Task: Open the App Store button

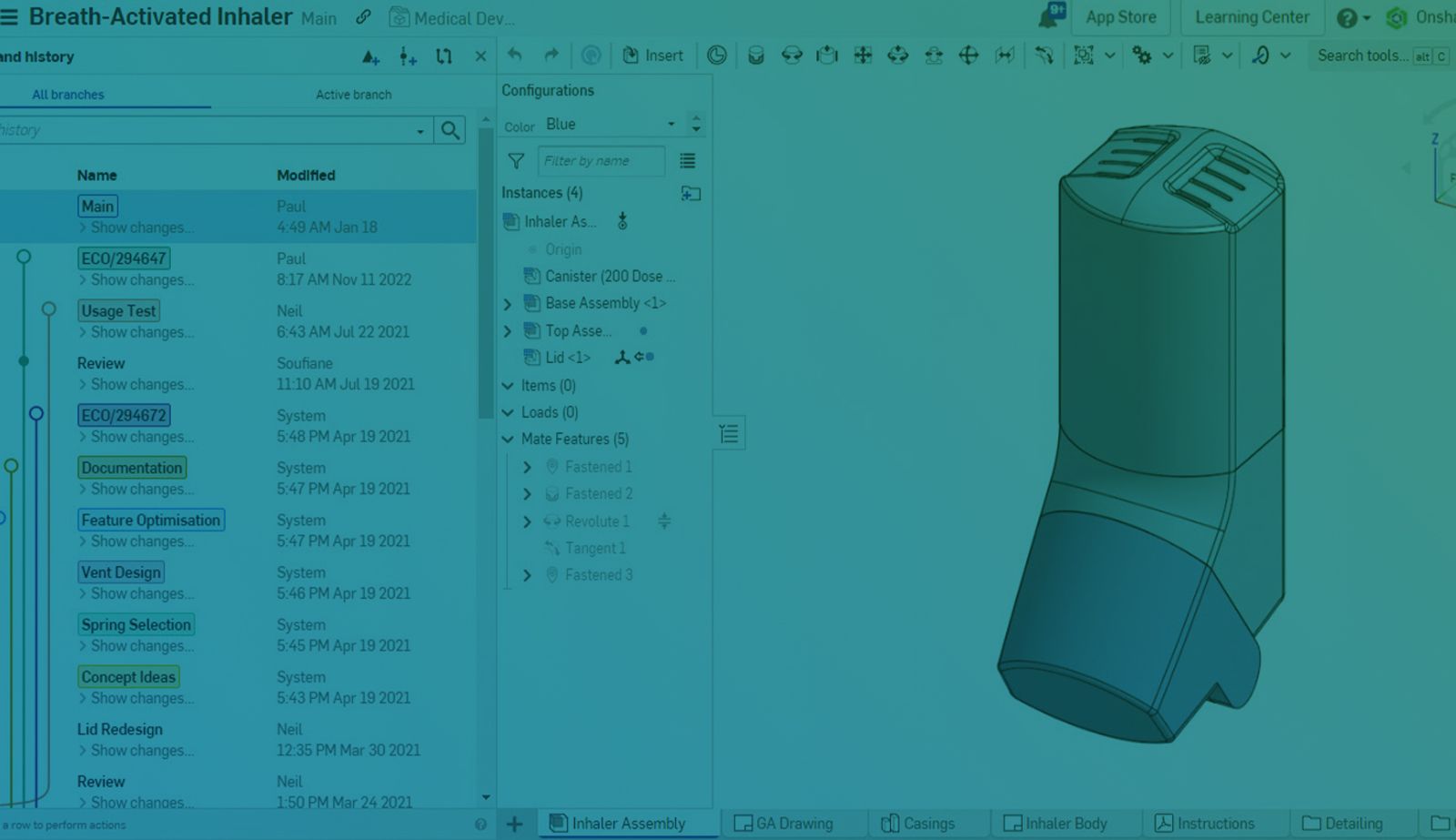Action: [x=1120, y=17]
